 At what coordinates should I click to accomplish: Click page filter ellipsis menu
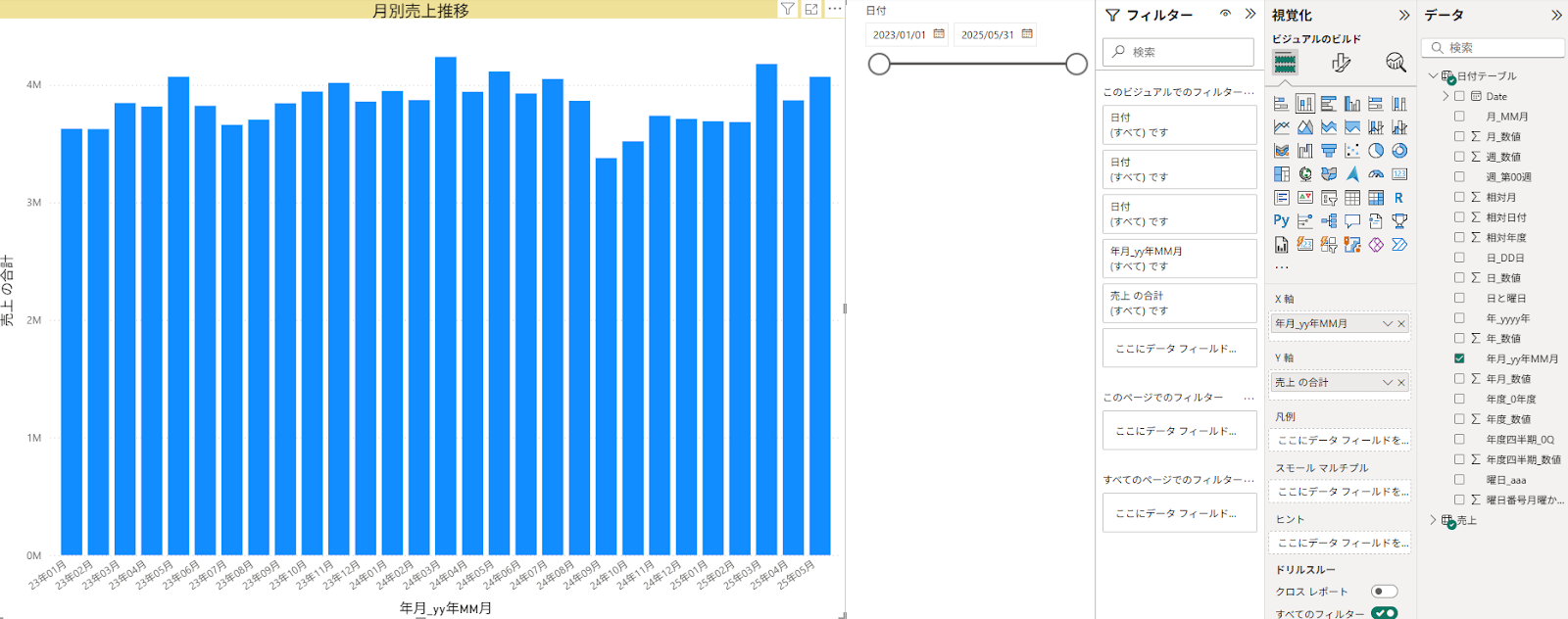tap(1249, 398)
